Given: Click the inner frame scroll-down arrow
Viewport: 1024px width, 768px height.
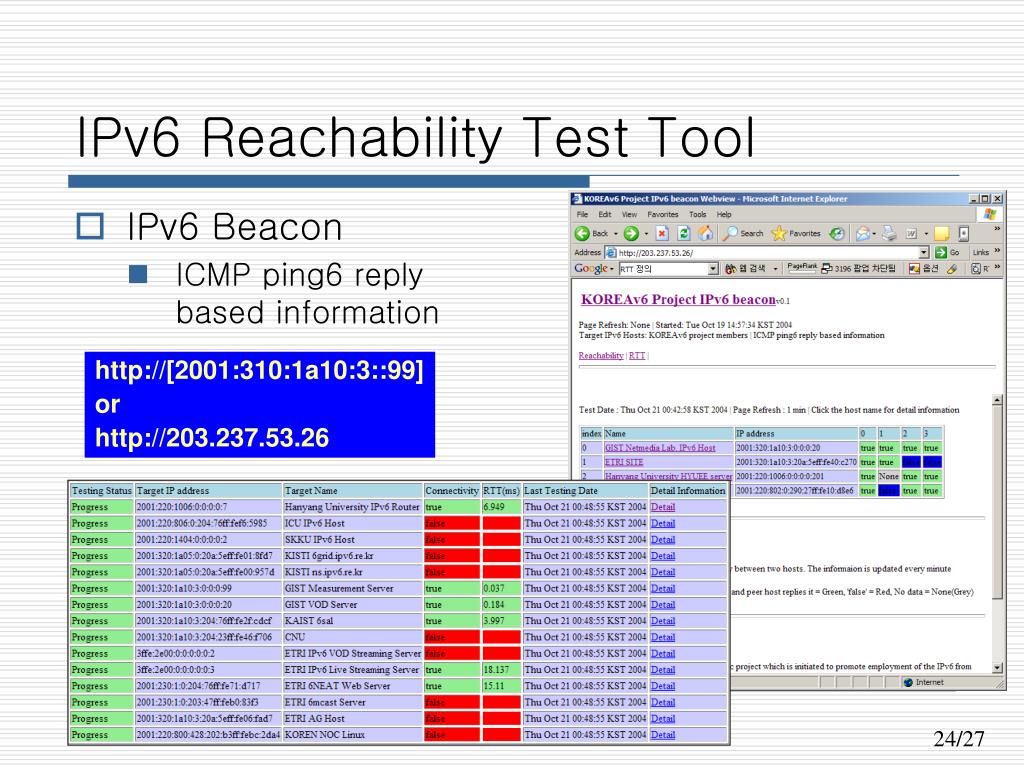Looking at the screenshot, I should pos(997,667).
